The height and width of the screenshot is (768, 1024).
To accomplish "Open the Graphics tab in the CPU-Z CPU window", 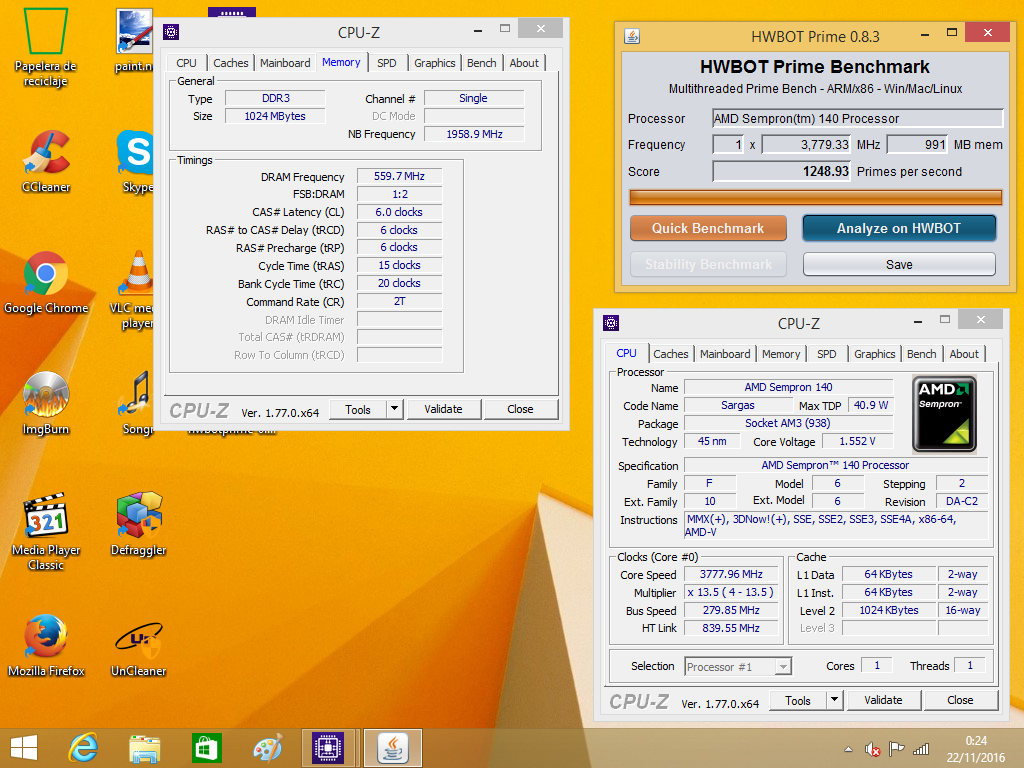I will pyautogui.click(x=874, y=353).
